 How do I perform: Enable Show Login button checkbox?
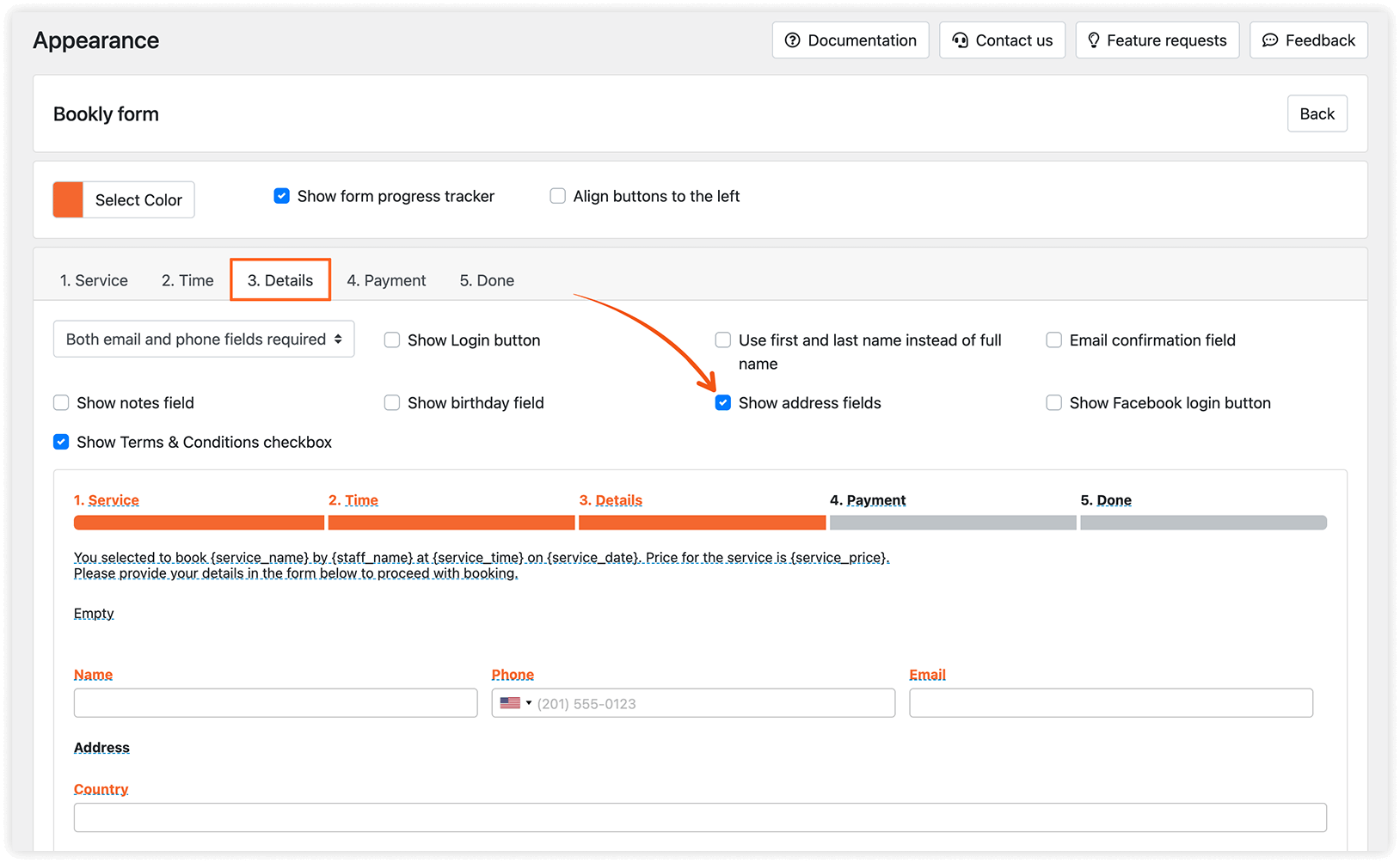click(x=392, y=340)
